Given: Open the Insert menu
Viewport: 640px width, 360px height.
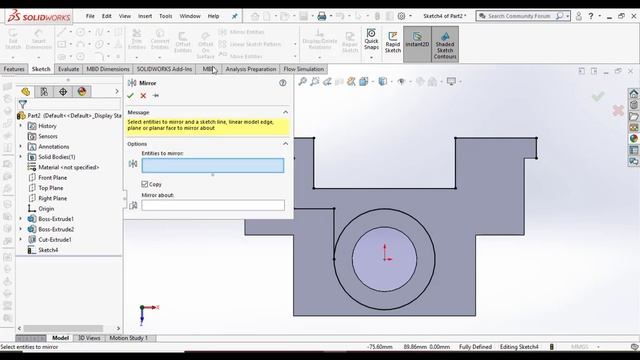Looking at the screenshot, I should [145, 16].
